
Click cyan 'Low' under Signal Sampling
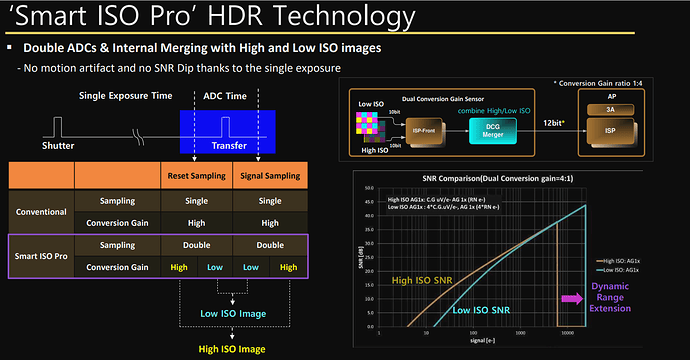click(251, 267)
